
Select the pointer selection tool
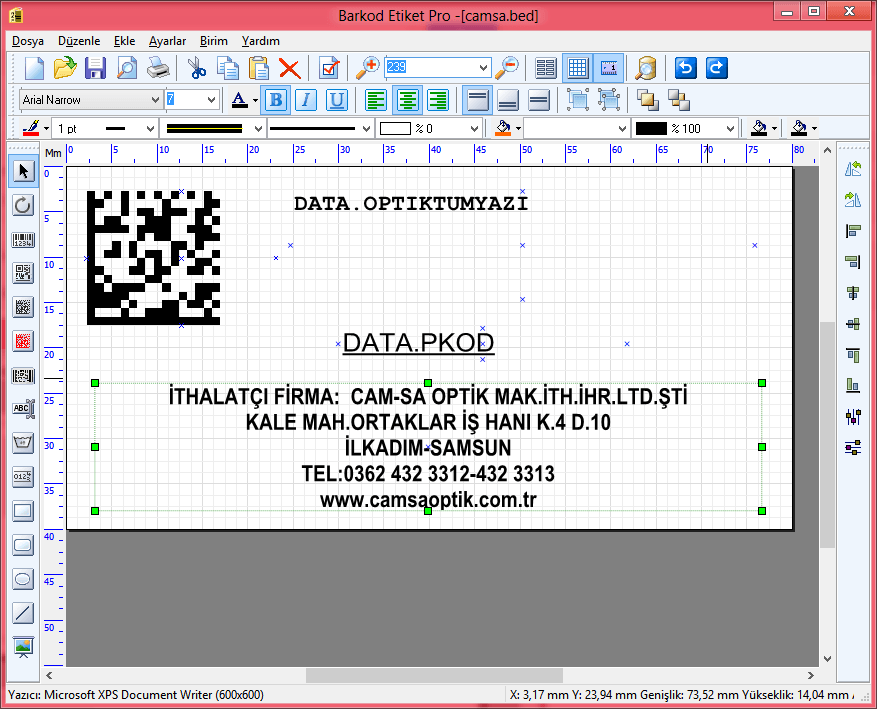[23, 171]
